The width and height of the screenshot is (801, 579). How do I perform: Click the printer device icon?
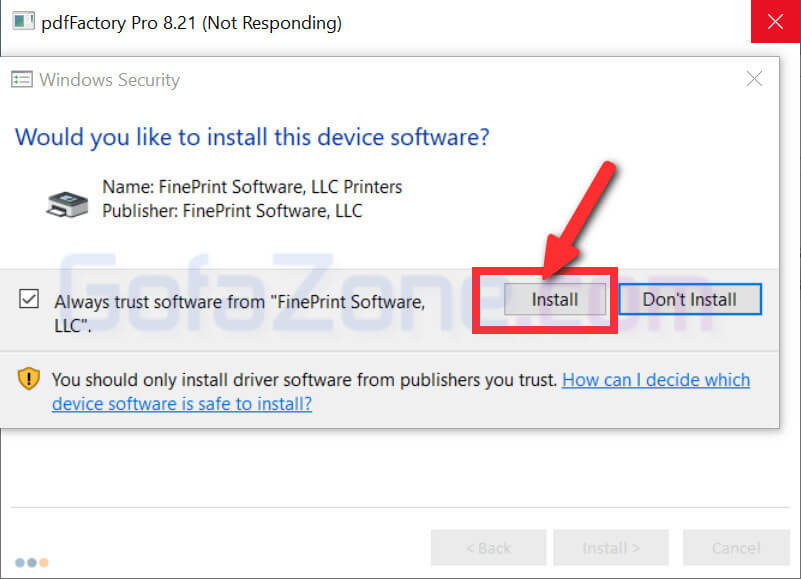tap(67, 202)
